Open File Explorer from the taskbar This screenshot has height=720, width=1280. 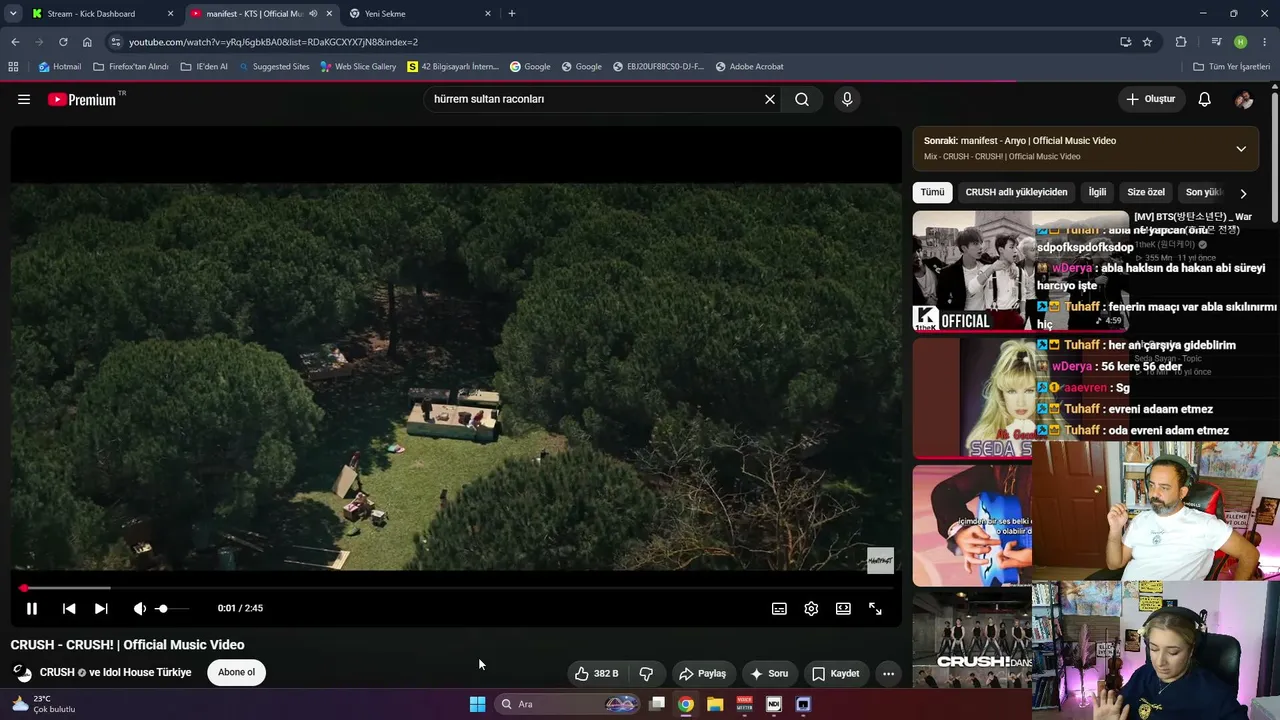coord(715,704)
